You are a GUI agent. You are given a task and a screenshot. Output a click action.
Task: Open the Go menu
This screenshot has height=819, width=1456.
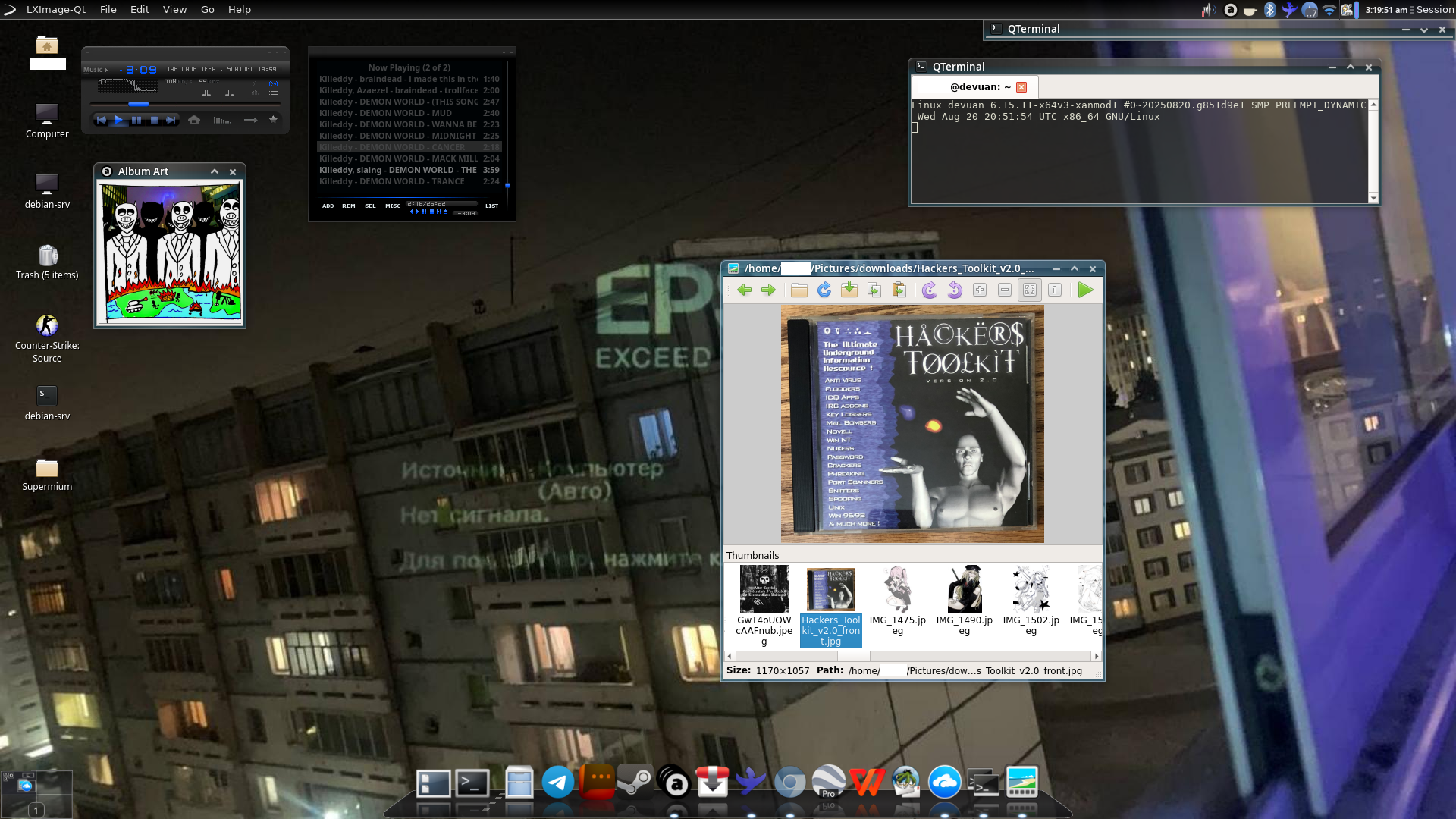(208, 9)
